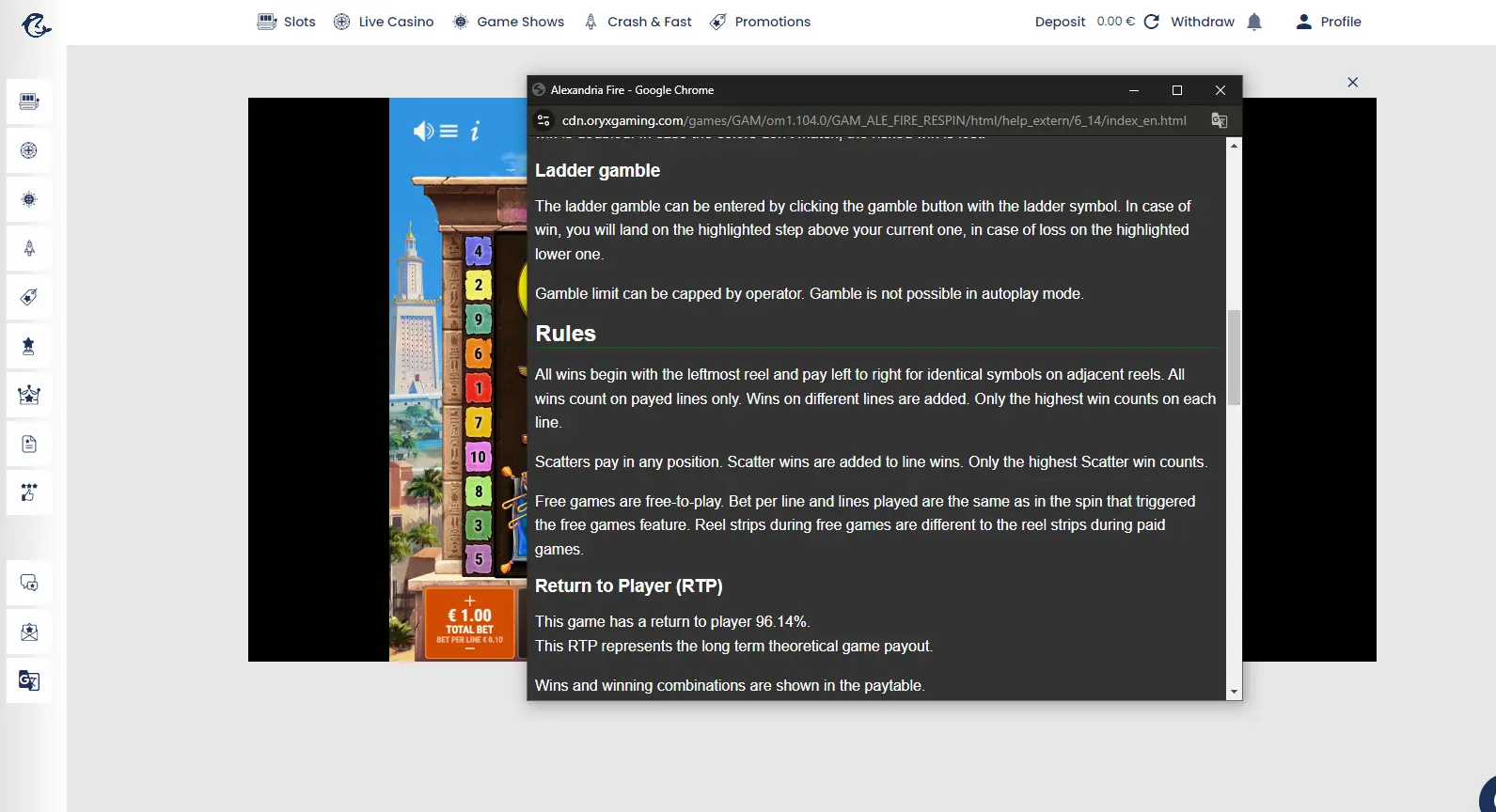Click the help popup scrollbar thumb
Image resolution: width=1496 pixels, height=812 pixels.
[1234, 357]
